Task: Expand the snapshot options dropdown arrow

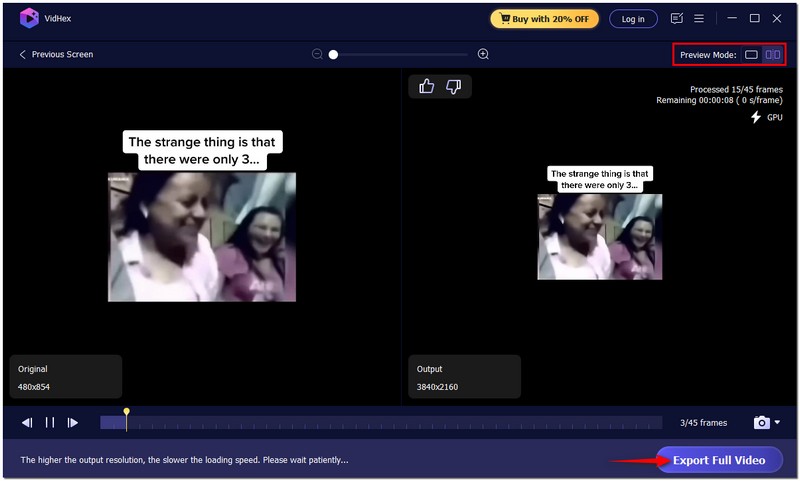Action: coord(778,424)
